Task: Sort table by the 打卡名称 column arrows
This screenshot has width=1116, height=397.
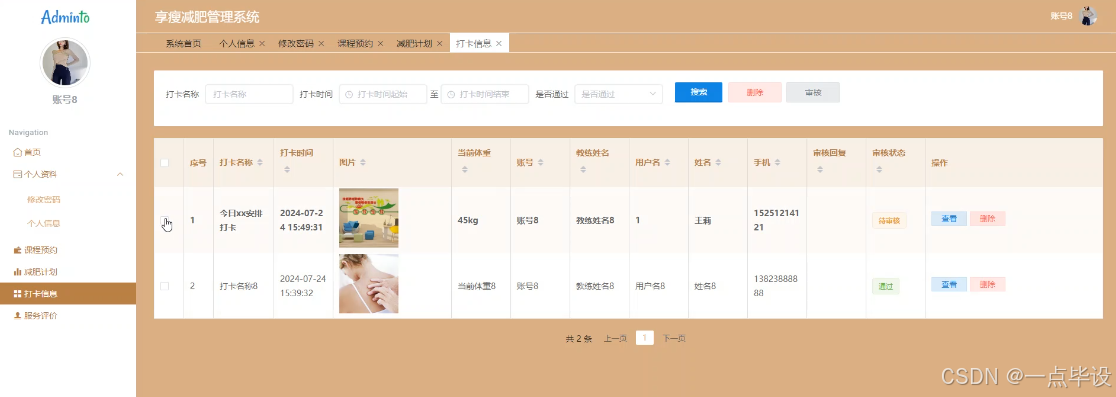Action: click(260, 162)
